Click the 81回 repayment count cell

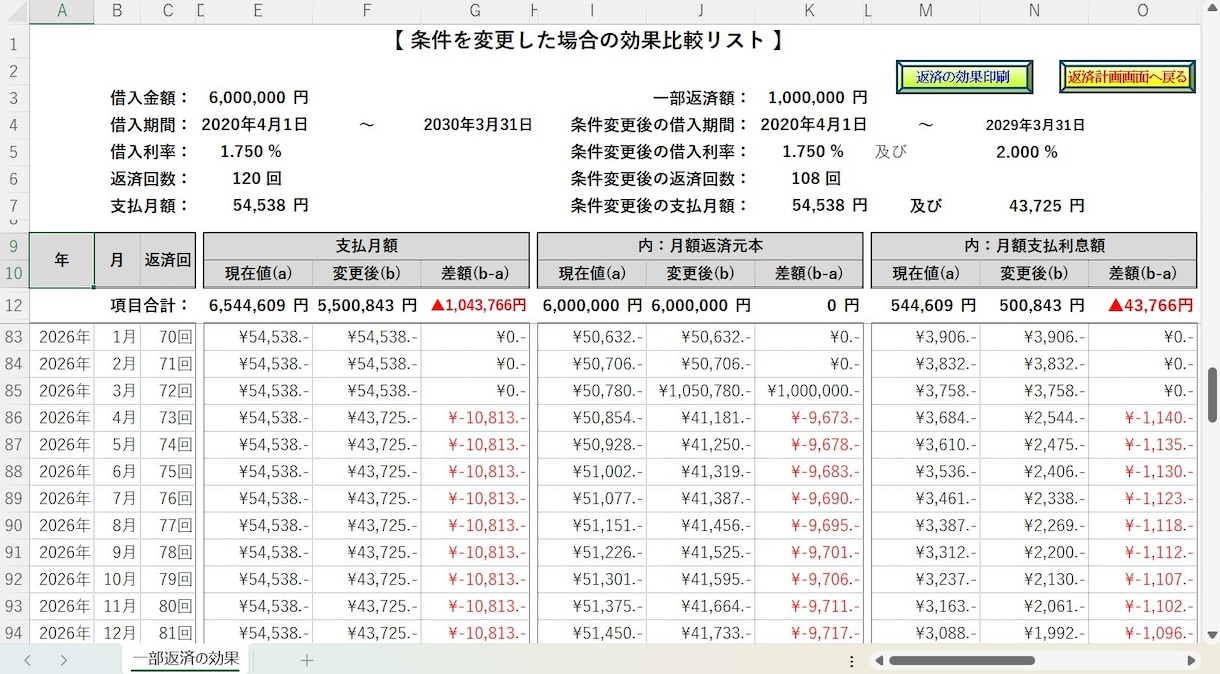pyautogui.click(x=168, y=632)
